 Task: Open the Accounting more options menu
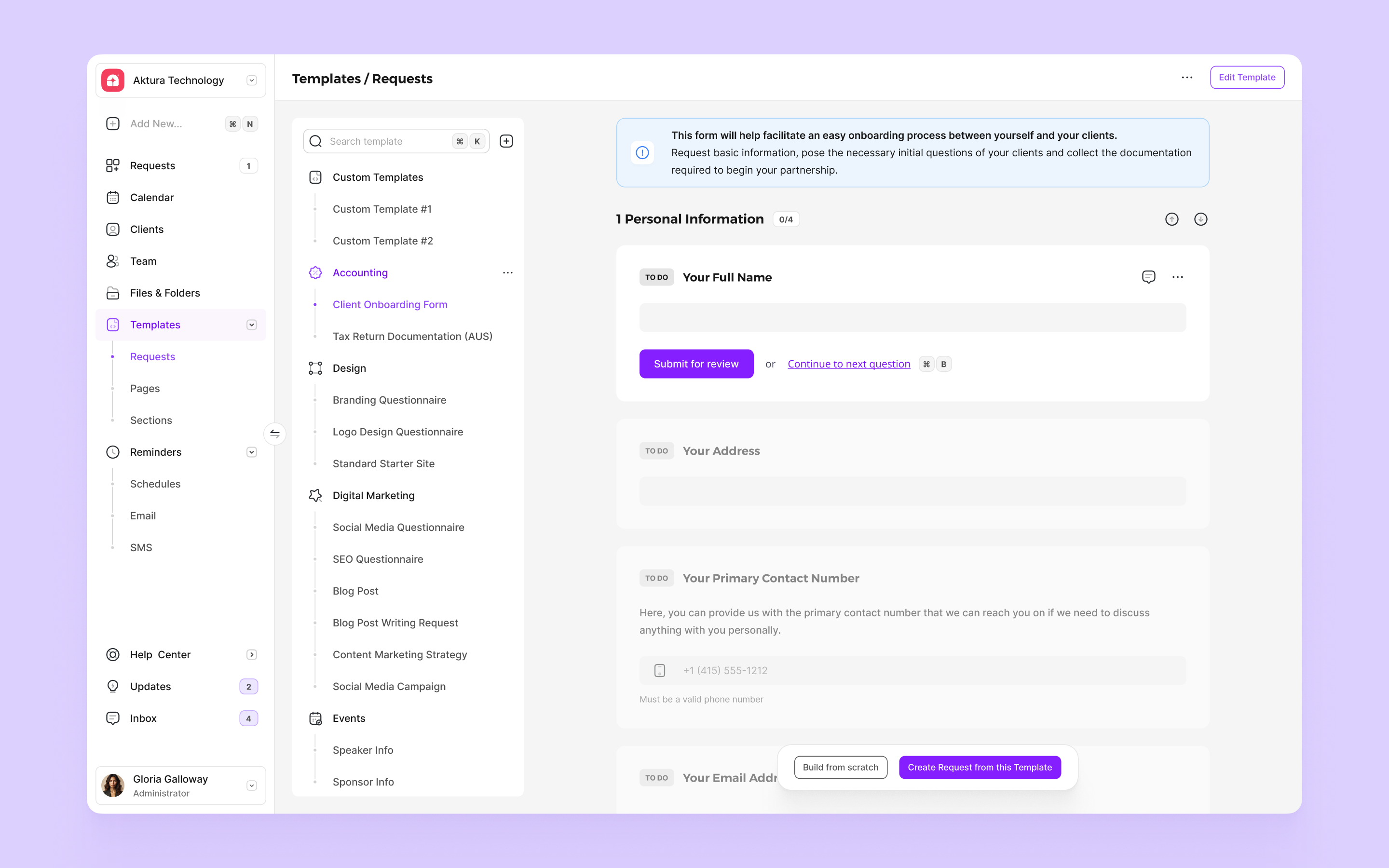pos(508,273)
